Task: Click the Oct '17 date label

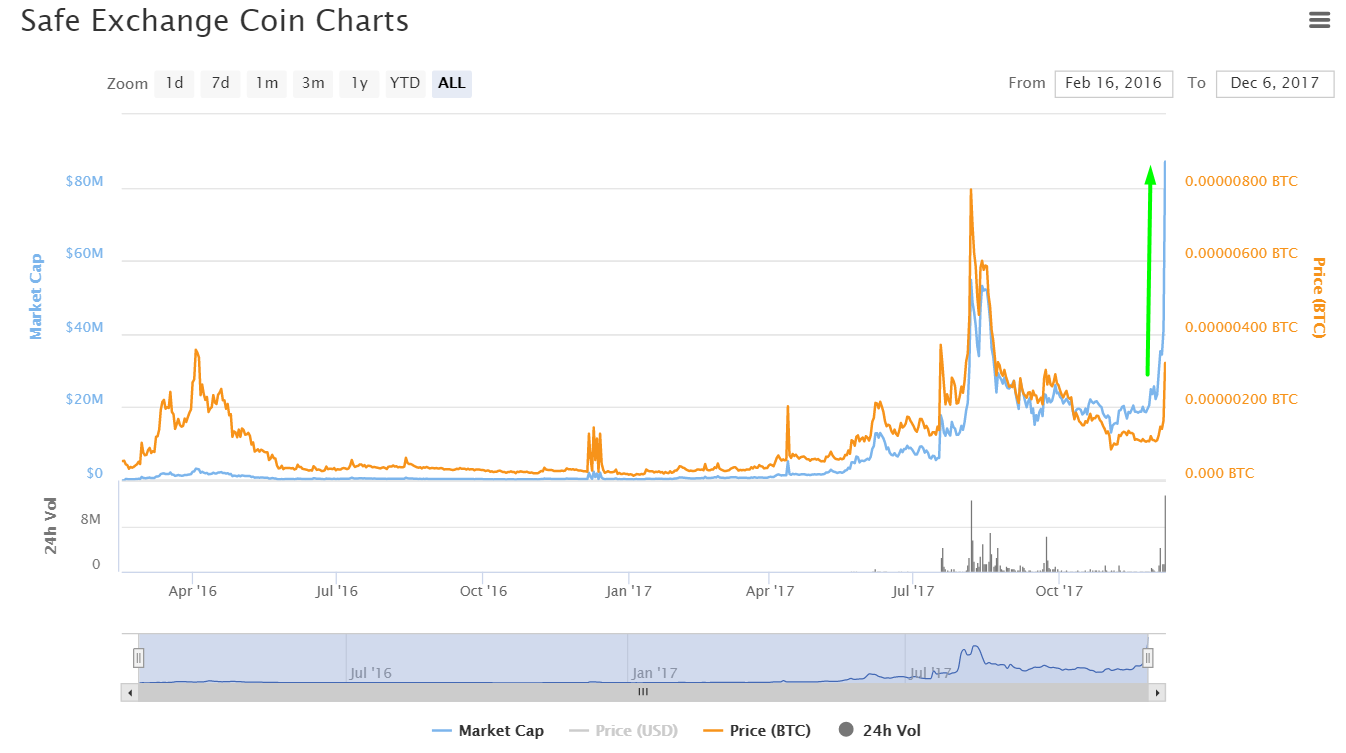Action: 1059,591
